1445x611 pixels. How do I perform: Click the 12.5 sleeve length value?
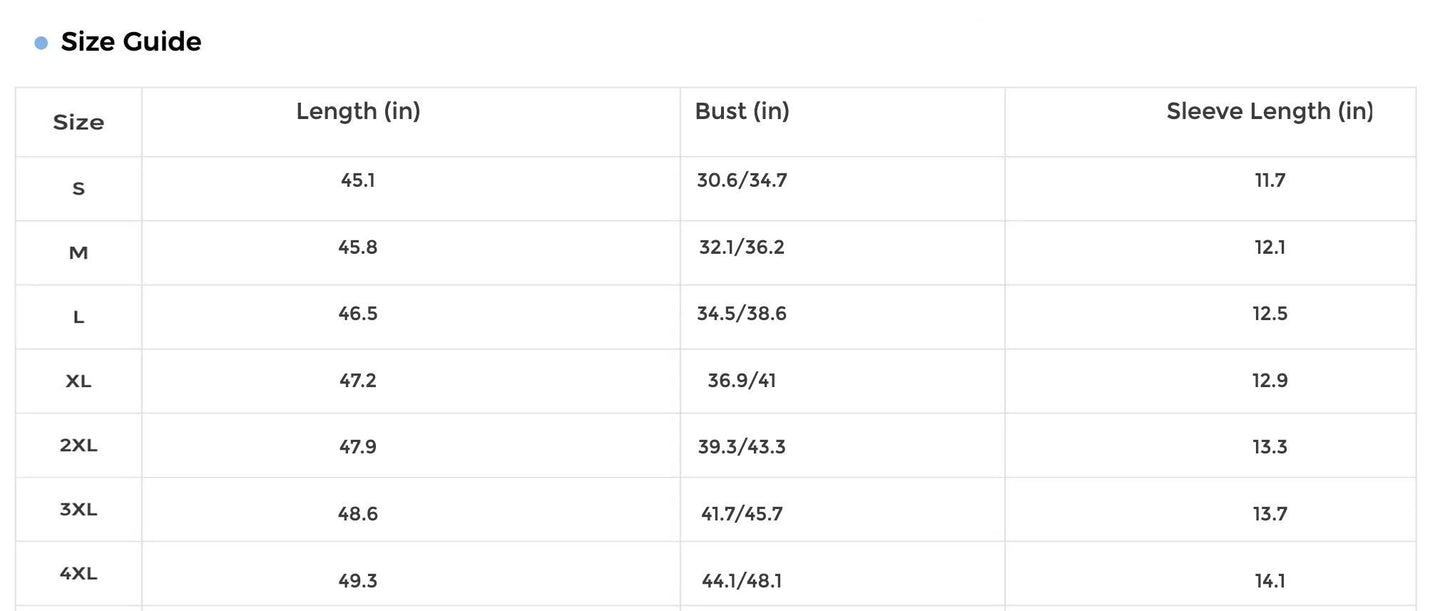point(1270,314)
